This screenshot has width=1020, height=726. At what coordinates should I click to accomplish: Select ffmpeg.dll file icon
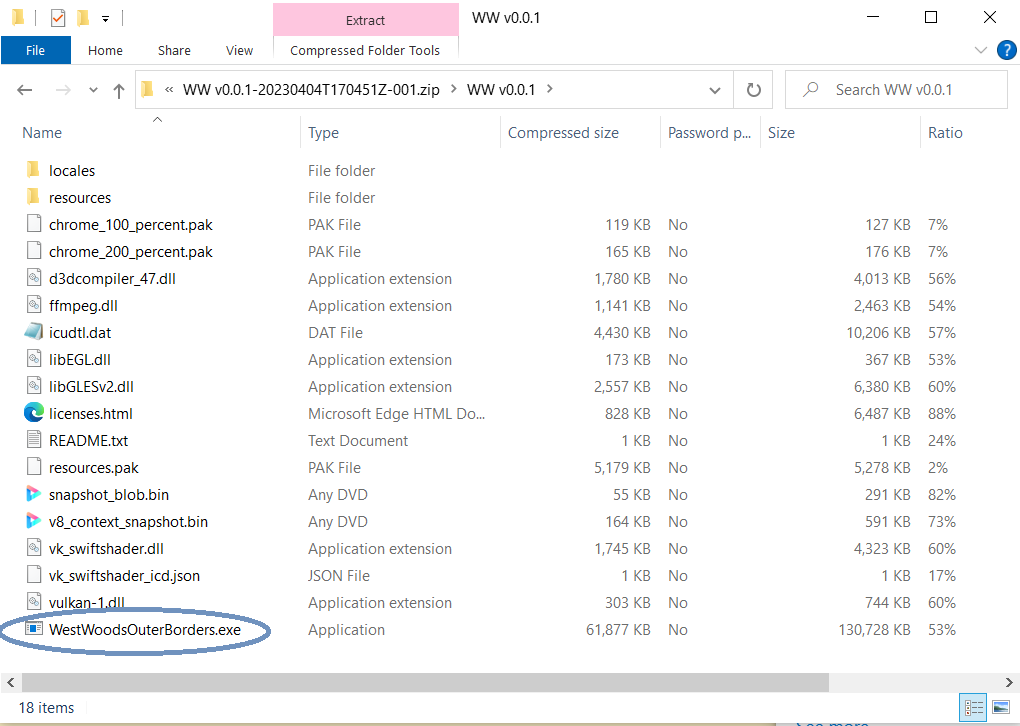pos(34,304)
